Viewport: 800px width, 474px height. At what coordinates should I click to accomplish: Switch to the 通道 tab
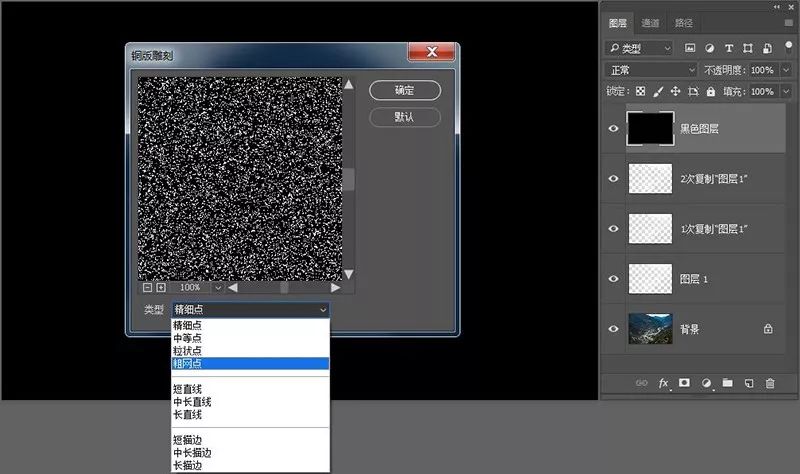tap(650, 23)
